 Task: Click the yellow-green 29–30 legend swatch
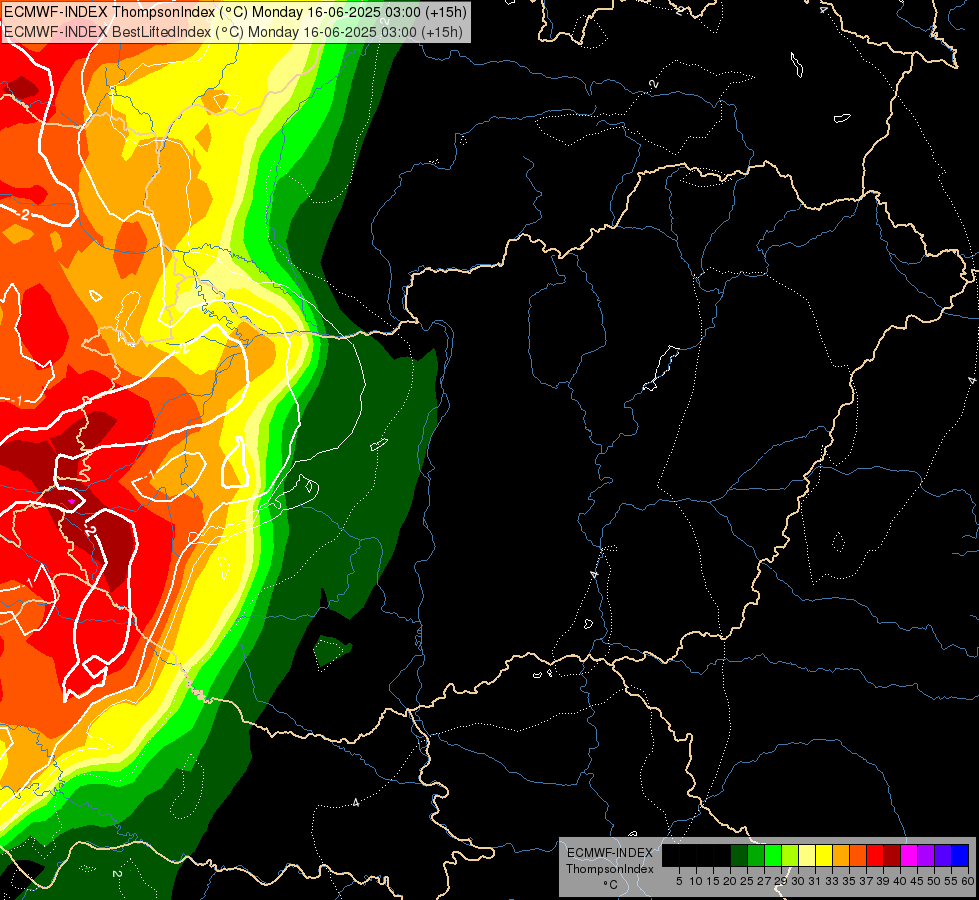(x=790, y=855)
